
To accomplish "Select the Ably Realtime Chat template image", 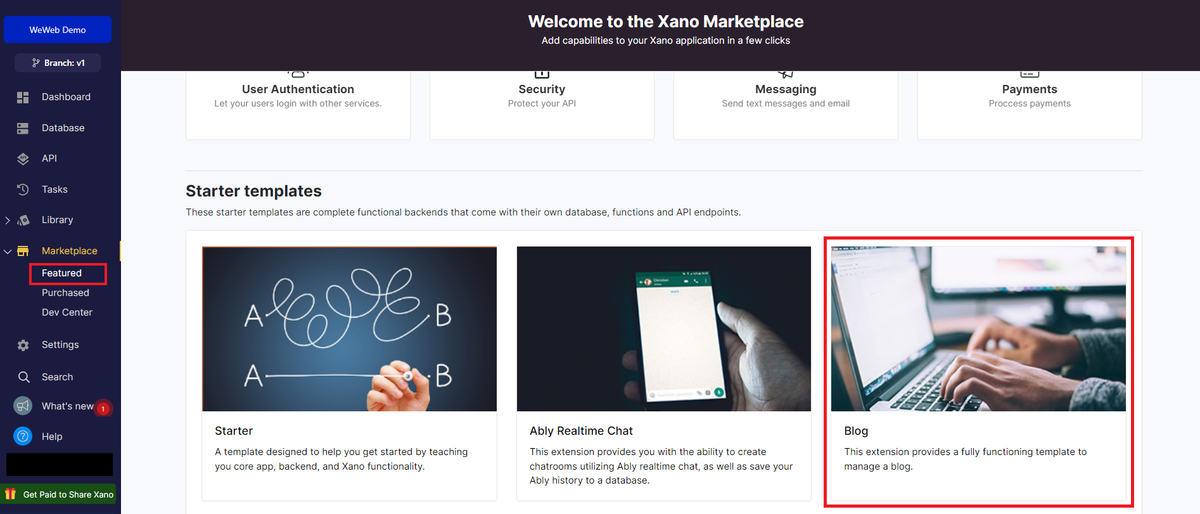I will click(663, 329).
